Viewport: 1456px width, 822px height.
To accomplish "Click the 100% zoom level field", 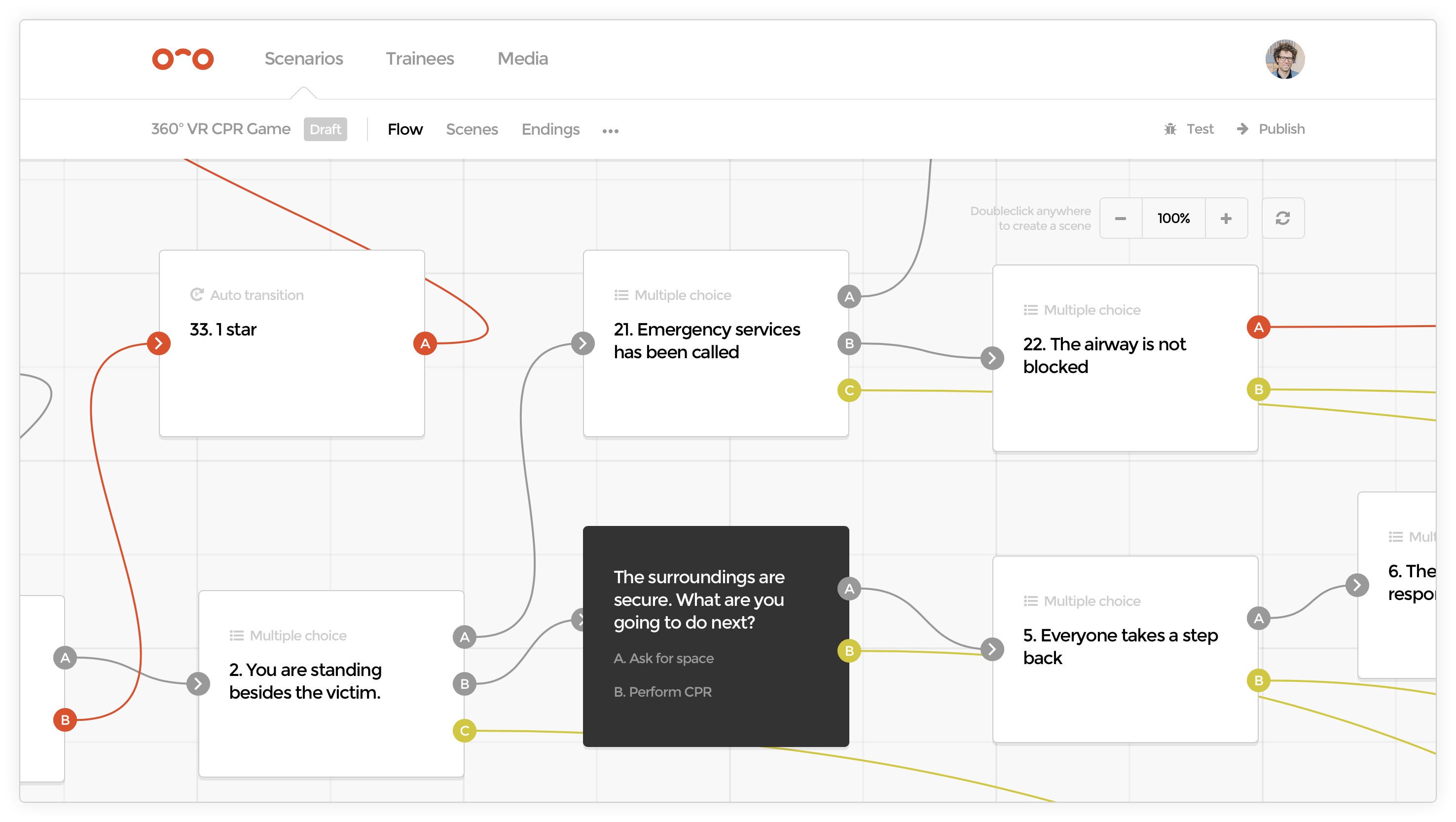I will pyautogui.click(x=1173, y=218).
